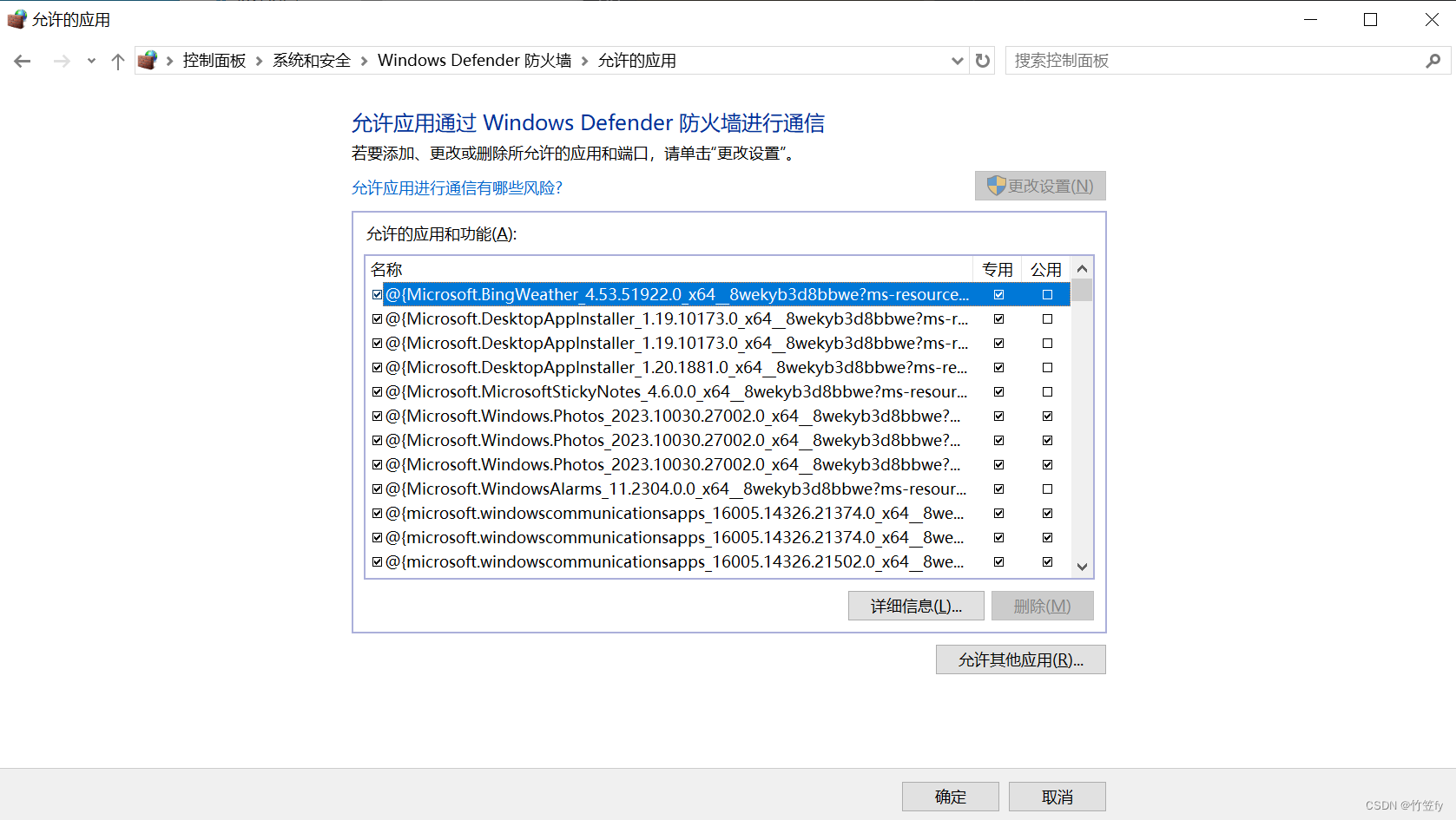
Task: Open link 允许应用进行通信有哪些风险?
Action: [457, 188]
